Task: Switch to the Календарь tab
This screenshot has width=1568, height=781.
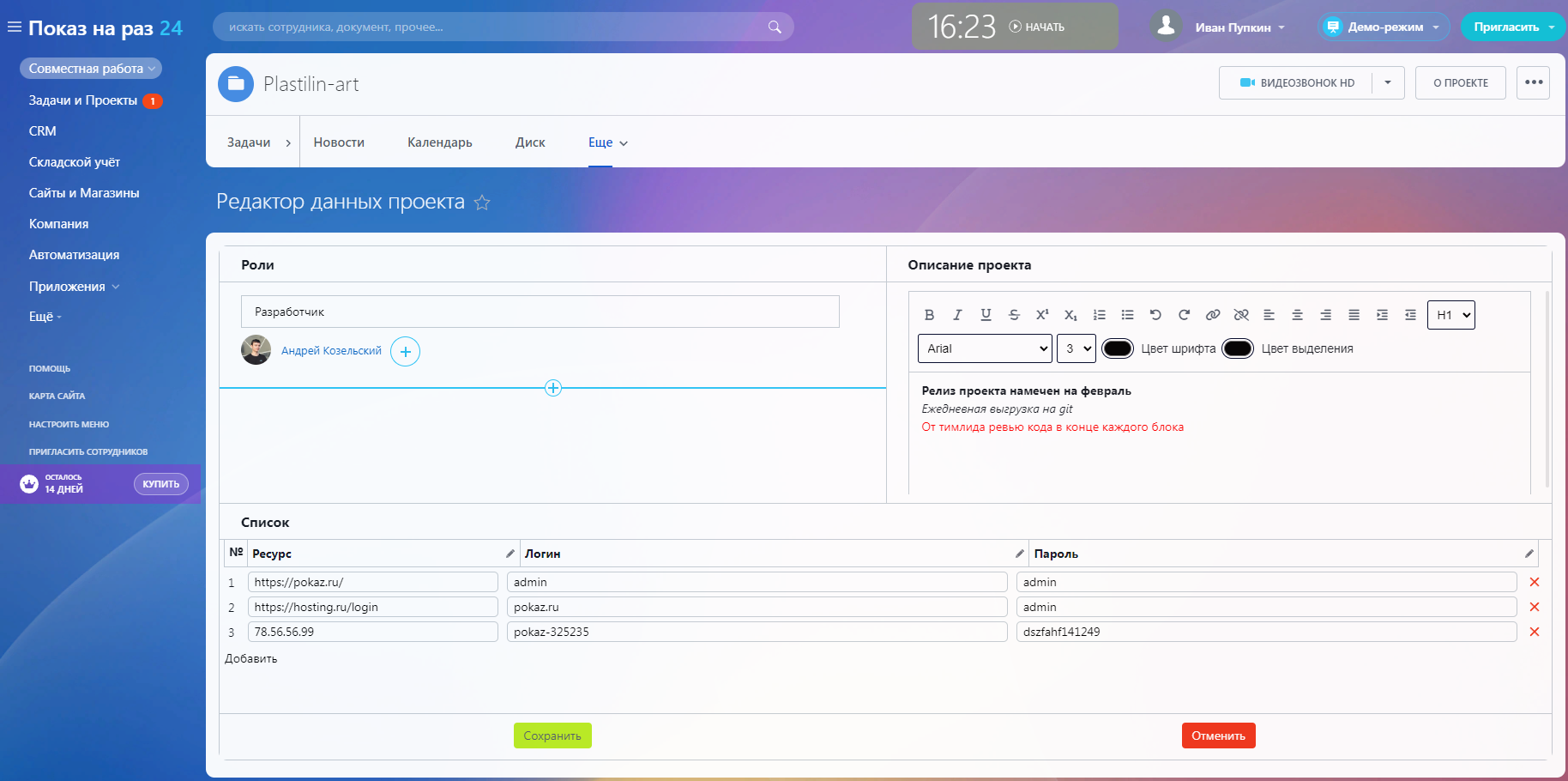Action: click(x=439, y=142)
